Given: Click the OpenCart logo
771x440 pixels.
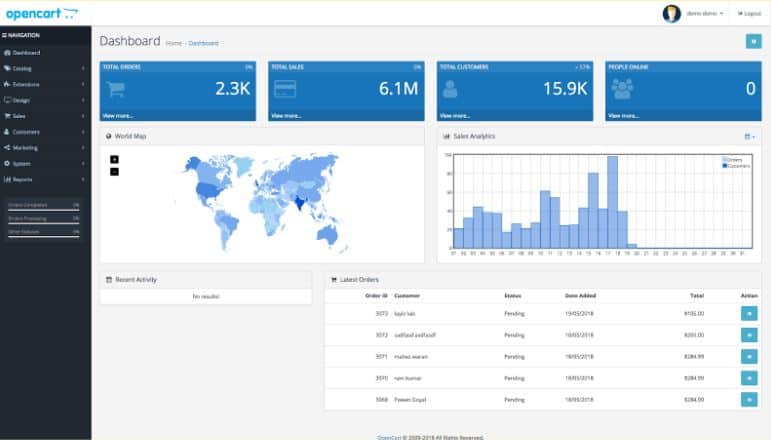Looking at the screenshot, I should [x=41, y=13].
